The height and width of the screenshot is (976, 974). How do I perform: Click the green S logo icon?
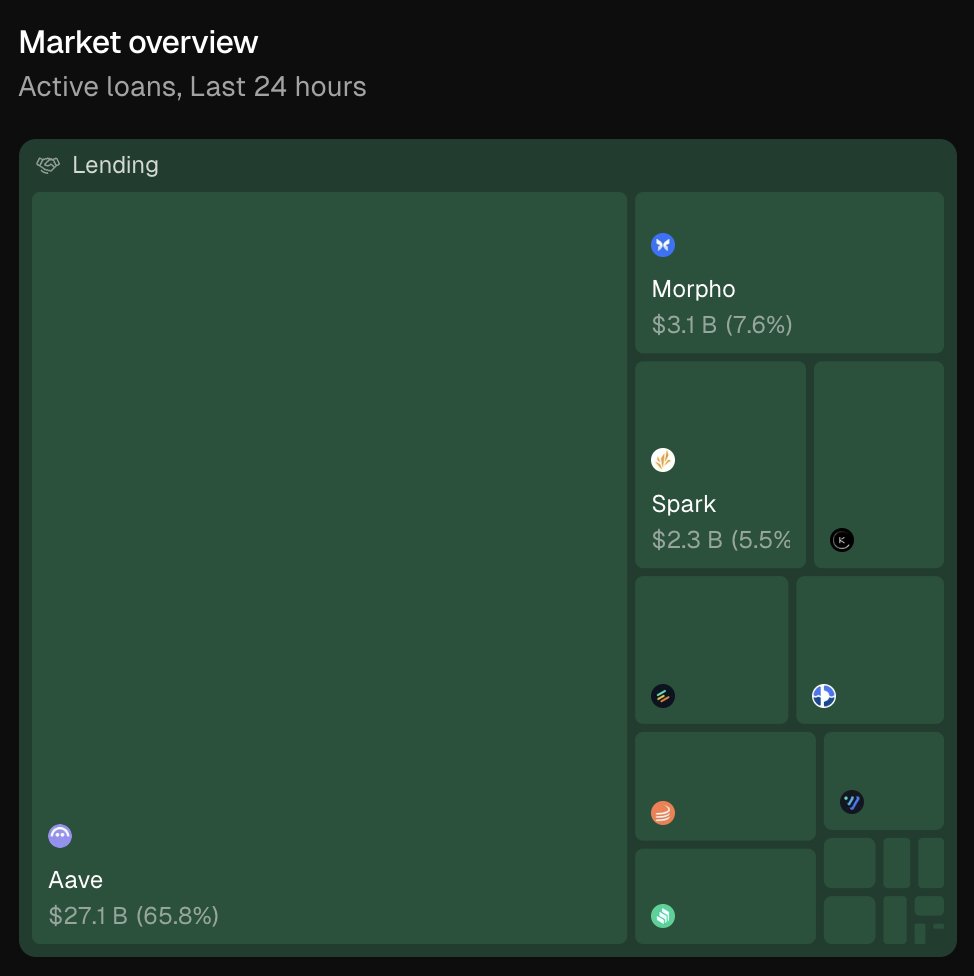click(663, 916)
